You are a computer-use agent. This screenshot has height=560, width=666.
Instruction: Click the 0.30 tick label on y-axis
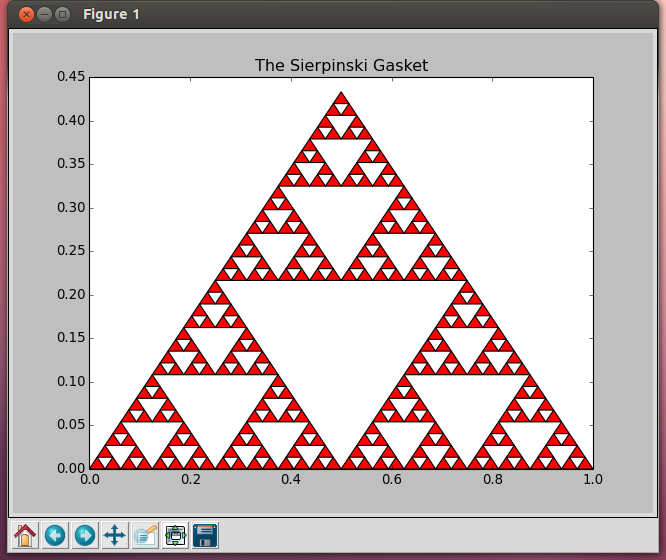click(x=69, y=208)
